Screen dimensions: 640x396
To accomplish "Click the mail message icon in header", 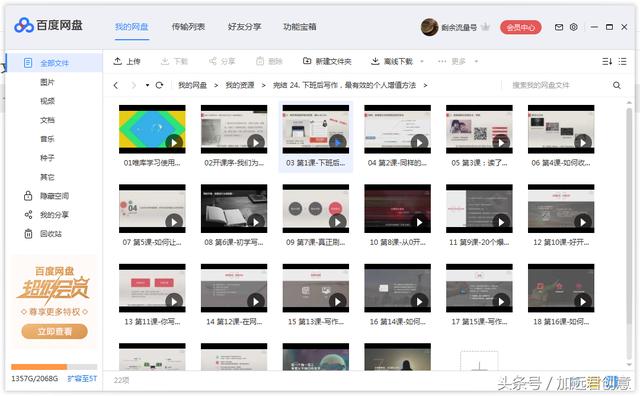I will [559, 27].
